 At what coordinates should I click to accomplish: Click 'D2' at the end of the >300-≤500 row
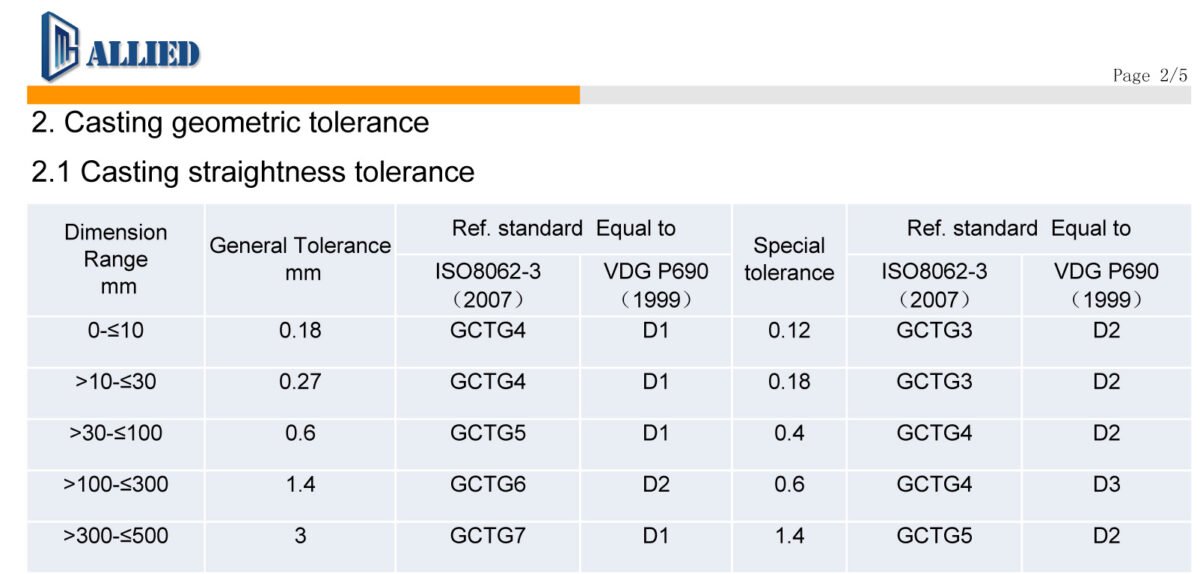(1106, 536)
